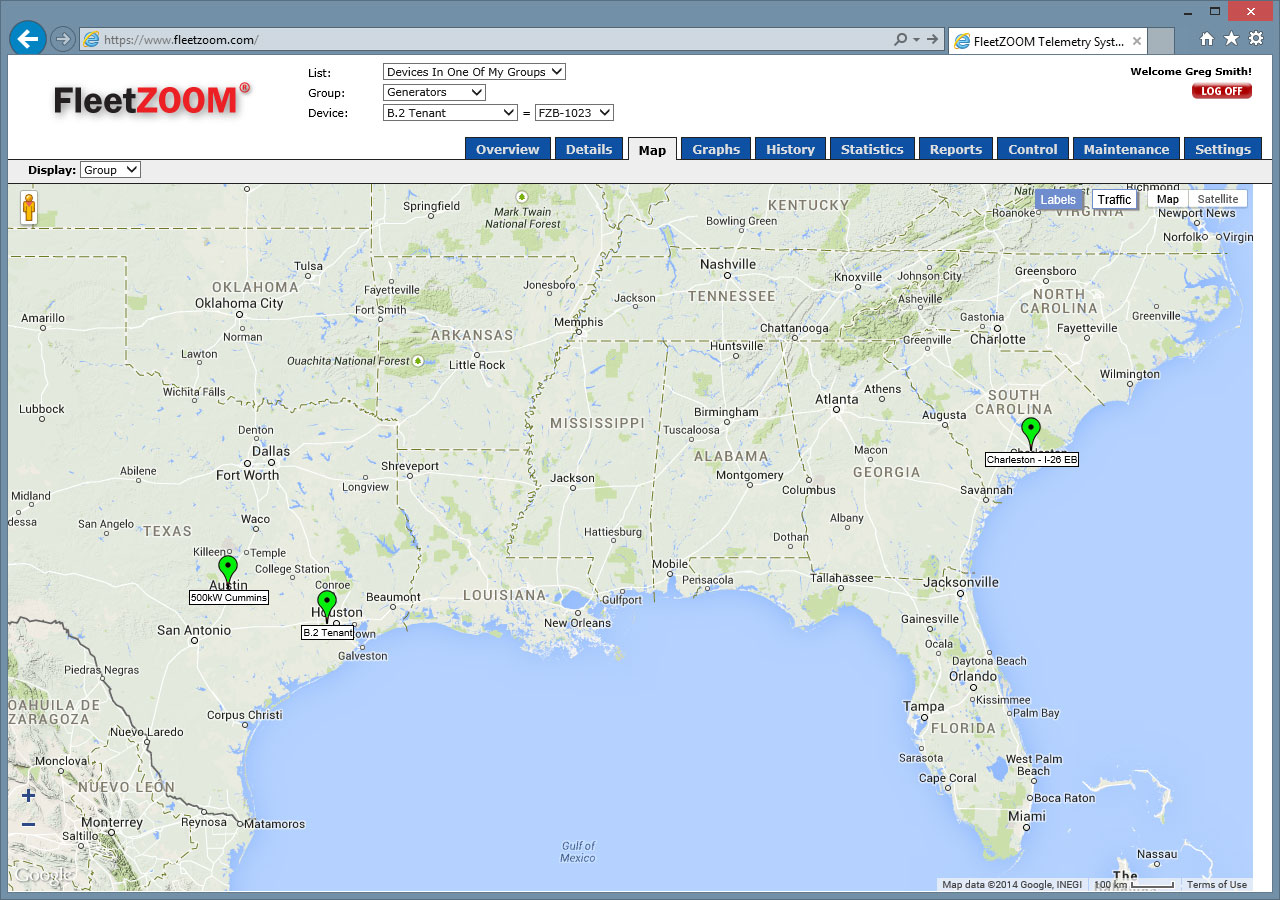Open the List dropdown
This screenshot has height=900, width=1280.
tap(474, 72)
